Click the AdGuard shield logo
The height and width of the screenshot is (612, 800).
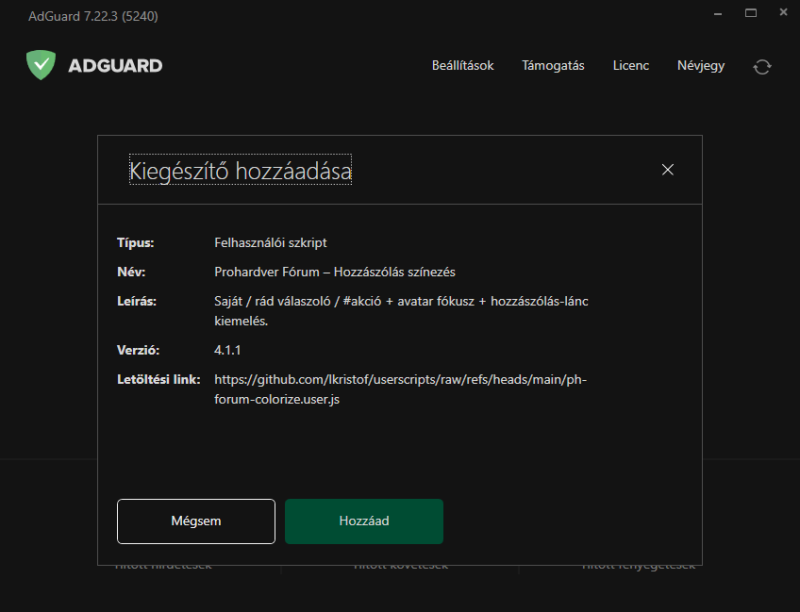(41, 65)
